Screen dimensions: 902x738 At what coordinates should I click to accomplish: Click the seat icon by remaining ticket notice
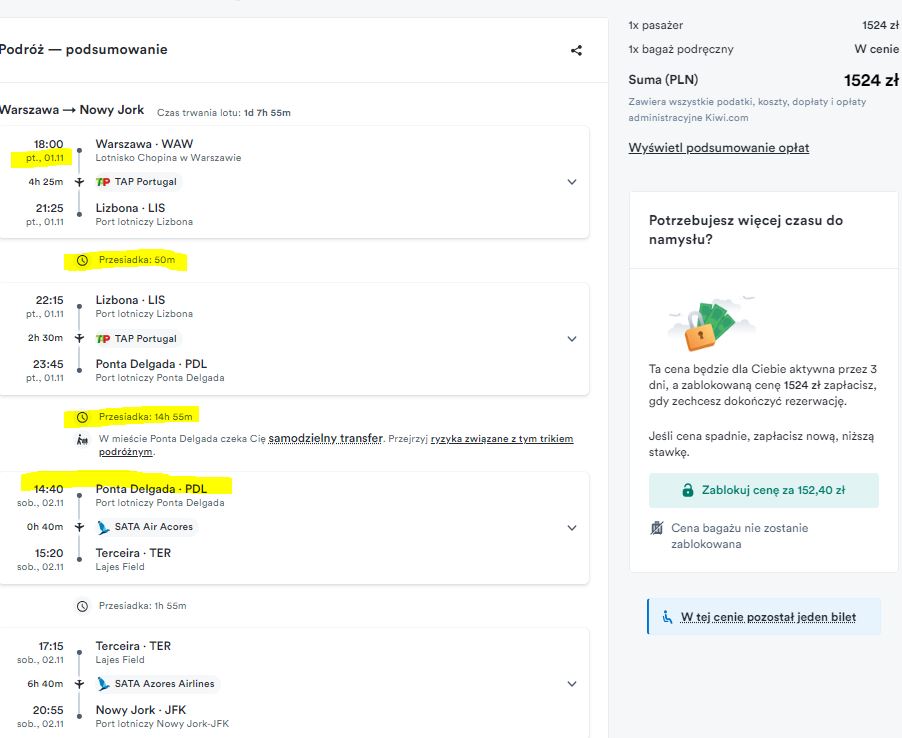[x=667, y=617]
